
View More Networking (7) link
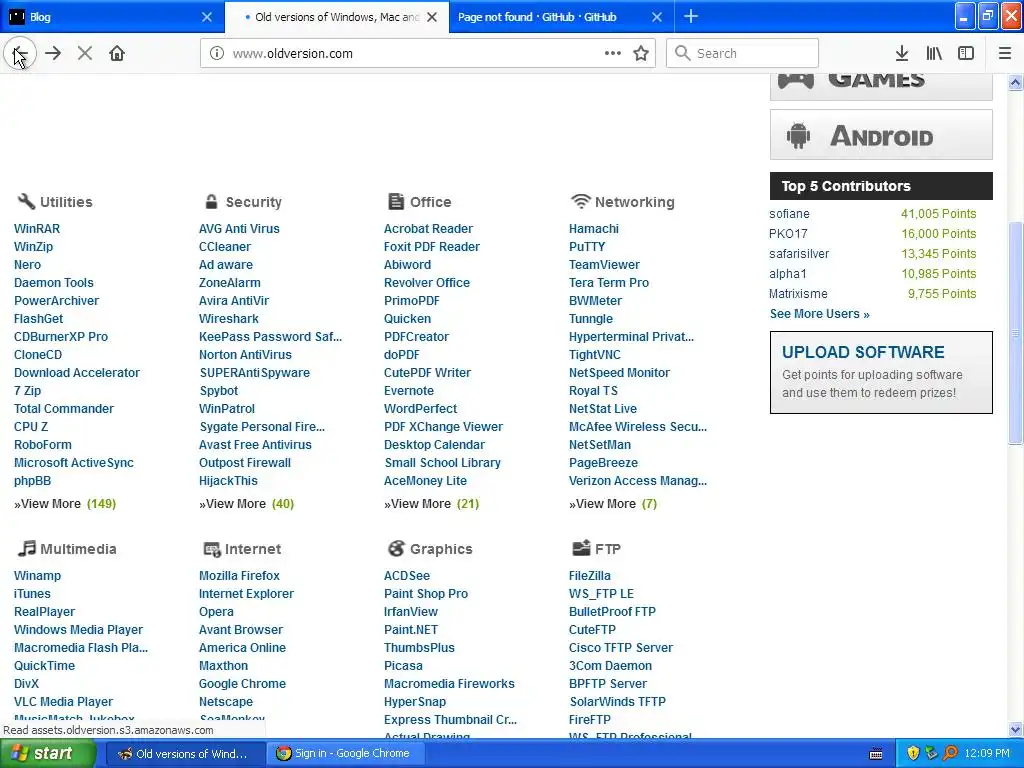613,504
